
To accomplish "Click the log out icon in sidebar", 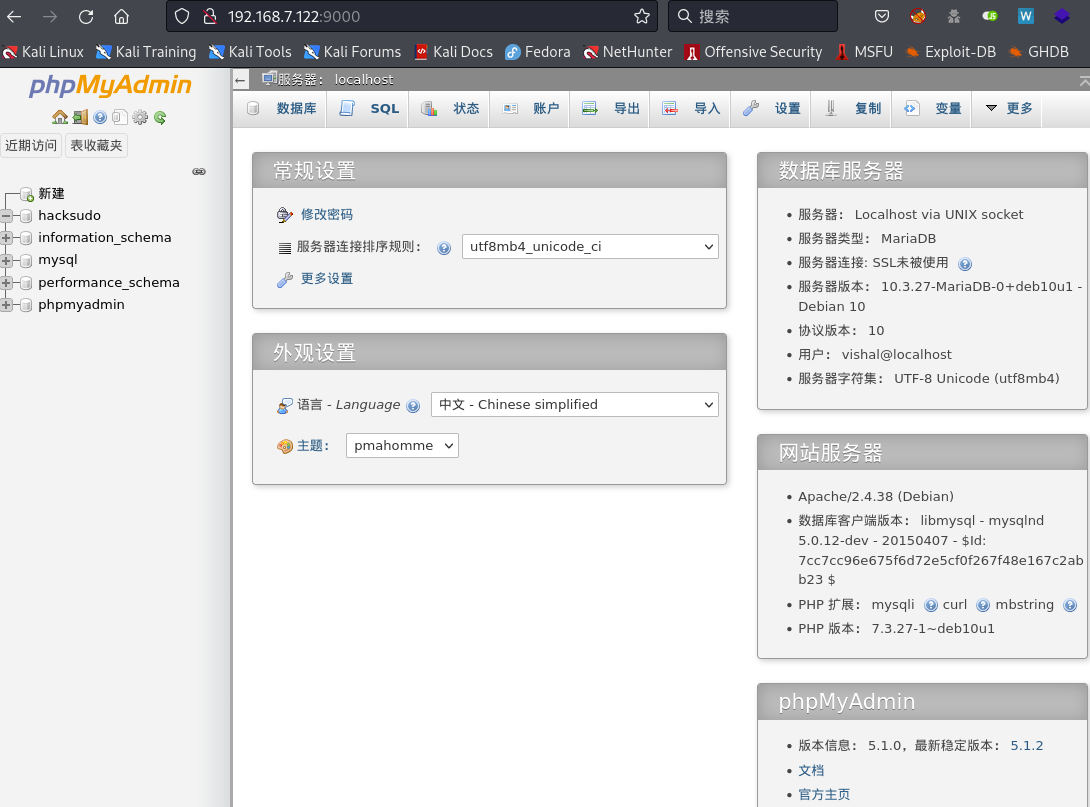I will (81, 117).
